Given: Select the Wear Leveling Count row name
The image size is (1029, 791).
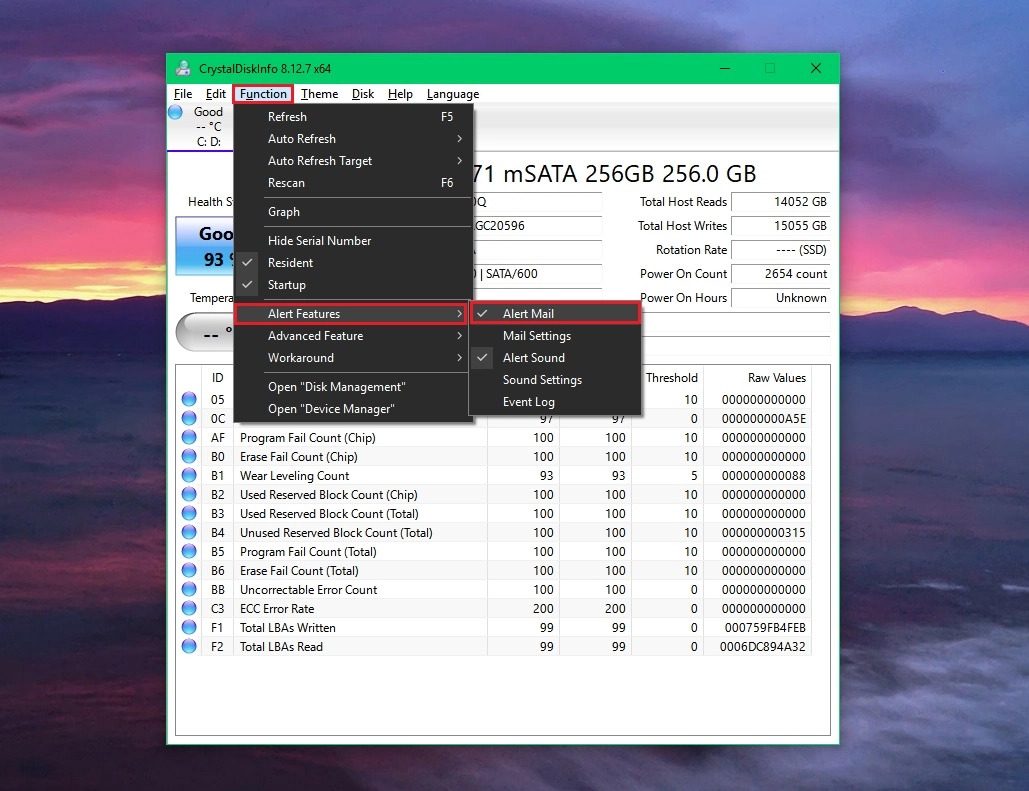Looking at the screenshot, I should (295, 476).
